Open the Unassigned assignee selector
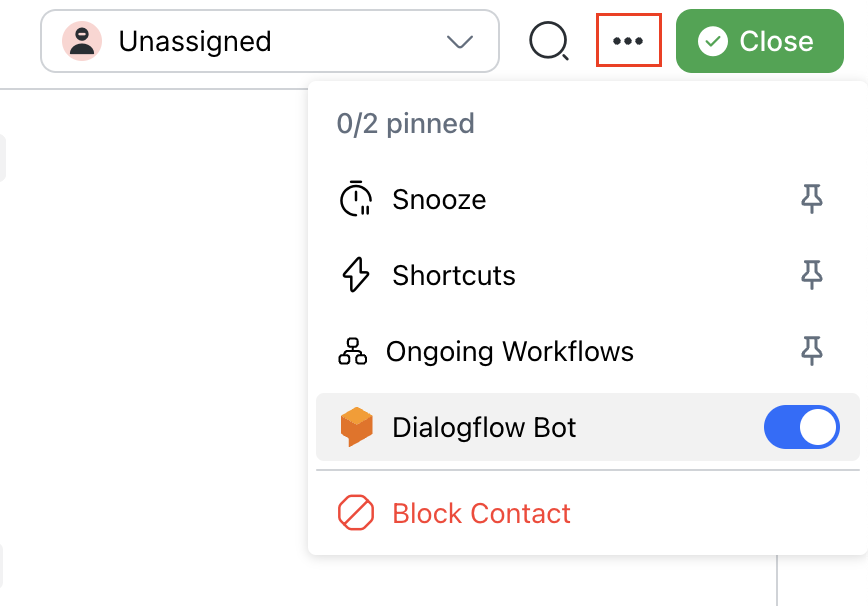Screen dimensions: 868x606 (x=268, y=41)
